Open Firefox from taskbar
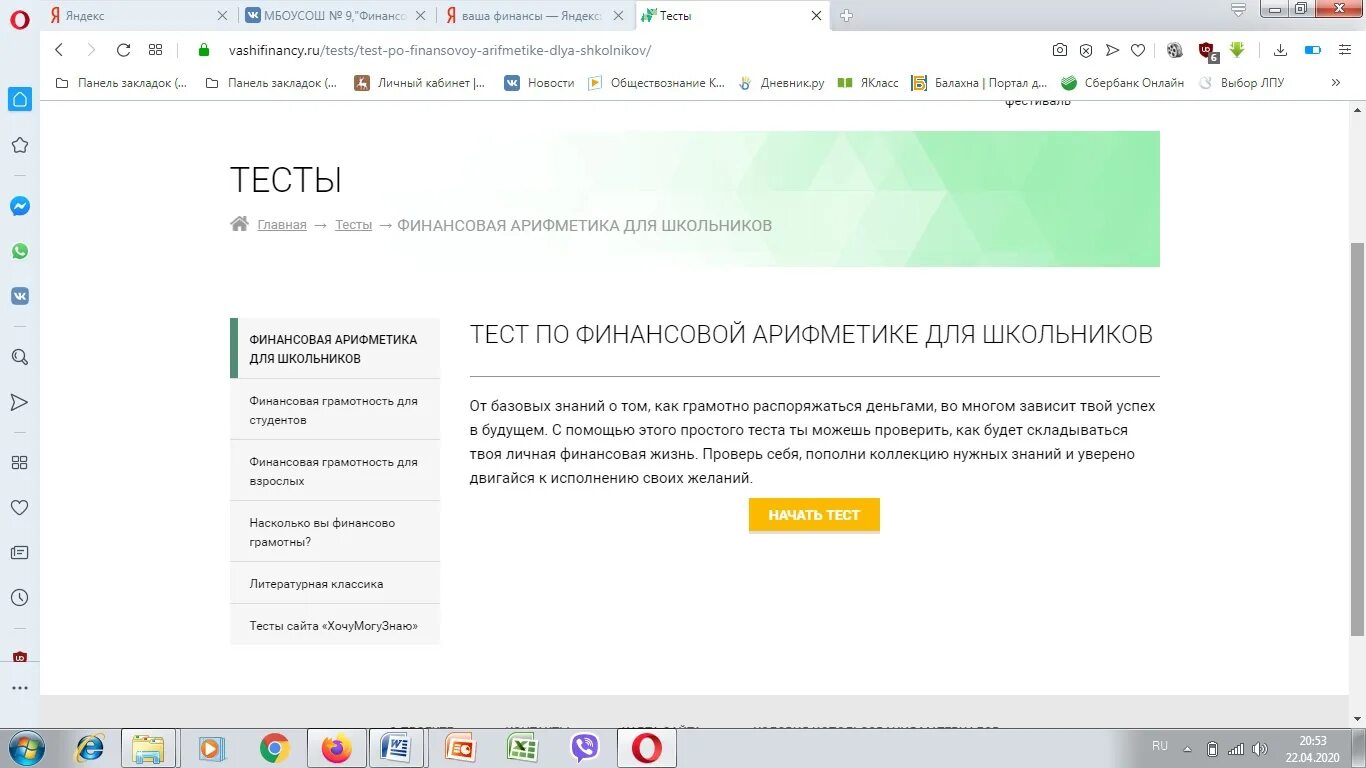This screenshot has width=1366, height=768. tap(337, 748)
